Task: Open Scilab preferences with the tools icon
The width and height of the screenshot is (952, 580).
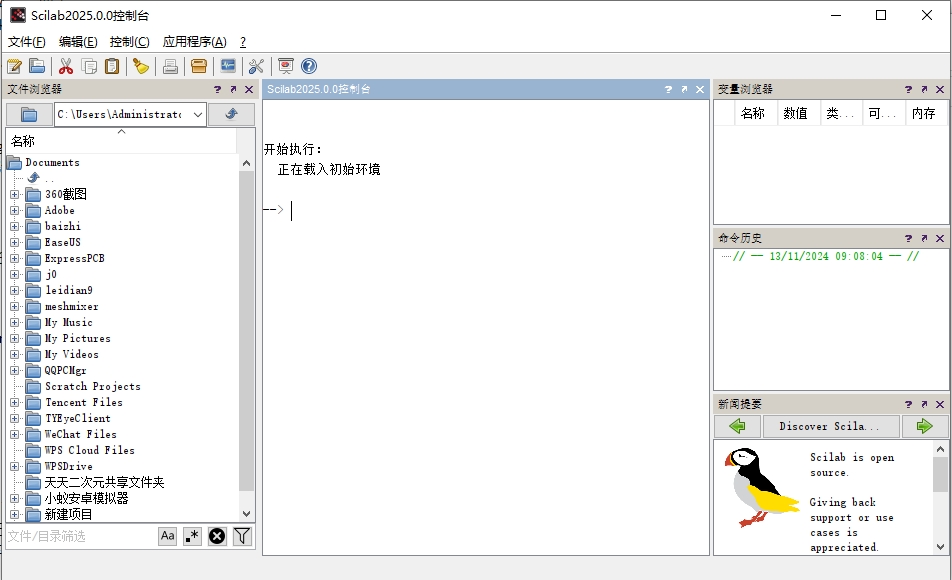Action: pos(255,66)
